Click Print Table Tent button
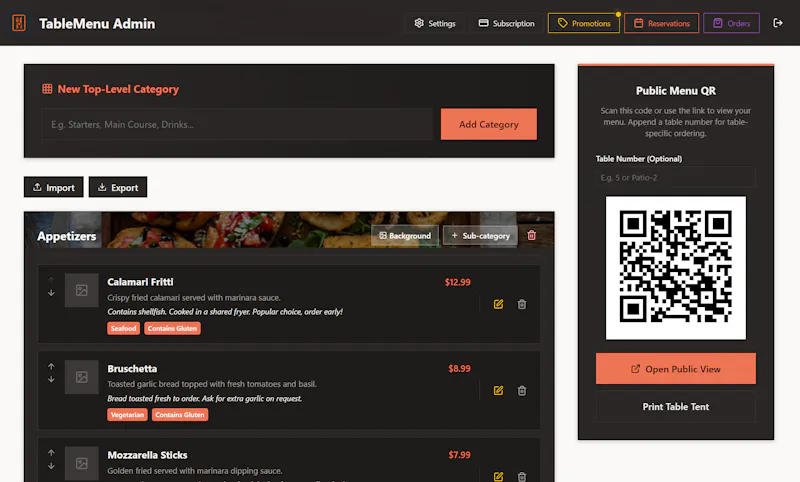This screenshot has width=800, height=482. click(x=676, y=407)
